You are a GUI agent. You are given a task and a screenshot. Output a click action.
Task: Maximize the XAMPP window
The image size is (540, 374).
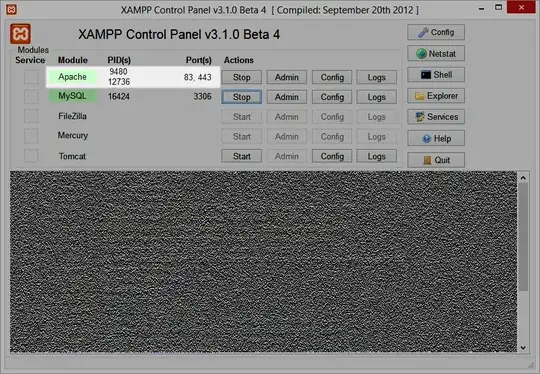pyautogui.click(x=498, y=8)
